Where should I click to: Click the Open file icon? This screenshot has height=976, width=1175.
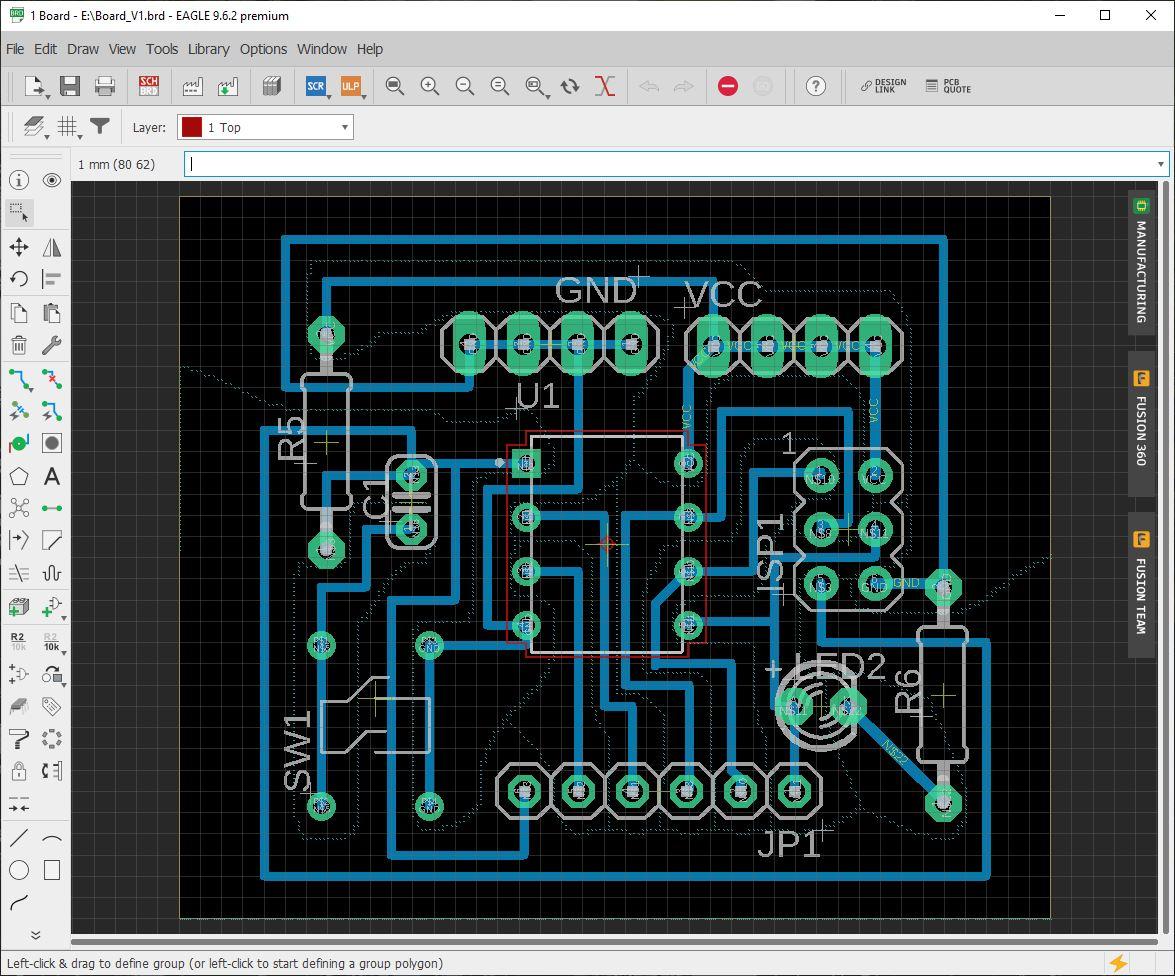tap(34, 86)
